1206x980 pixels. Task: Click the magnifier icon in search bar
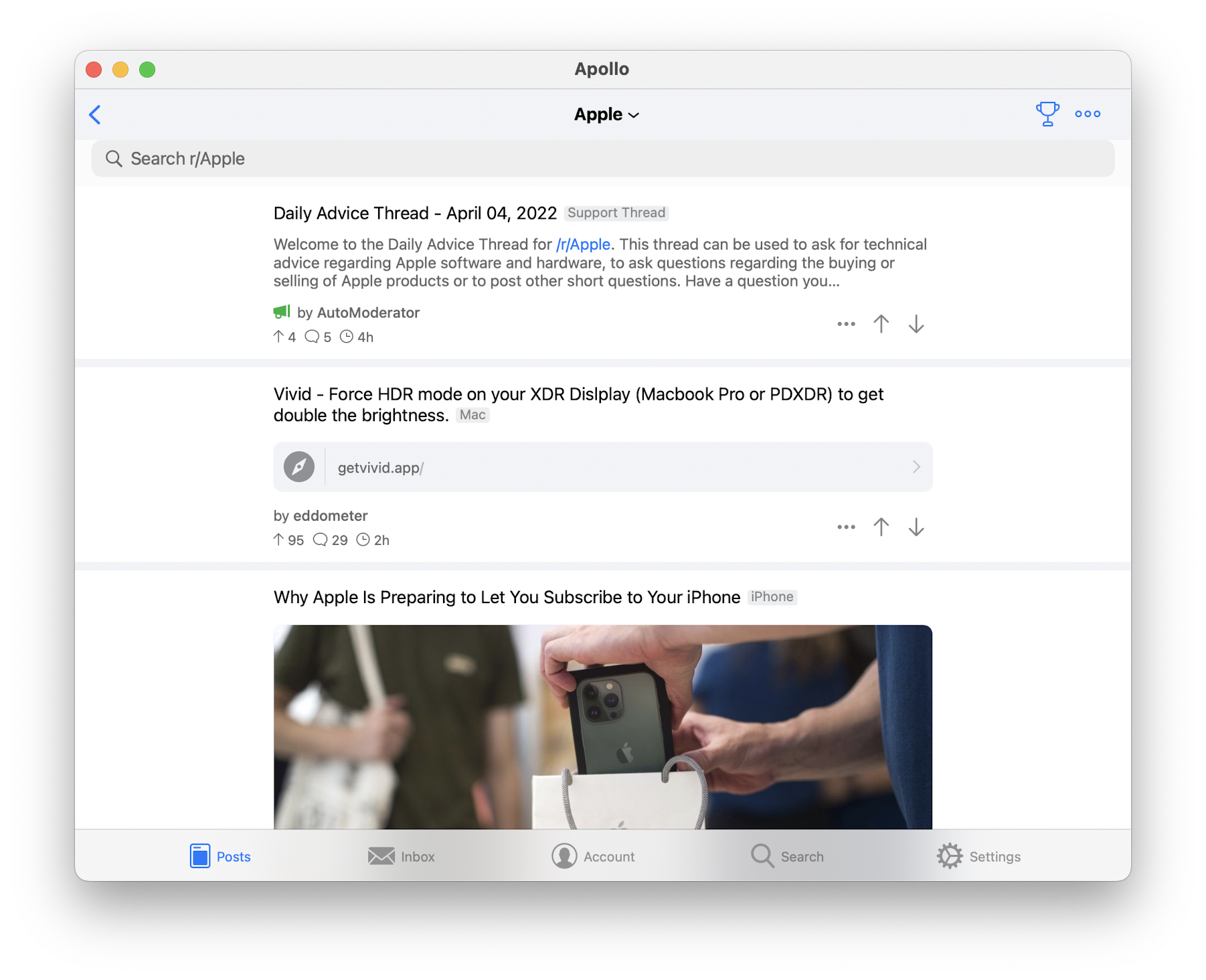coord(114,159)
